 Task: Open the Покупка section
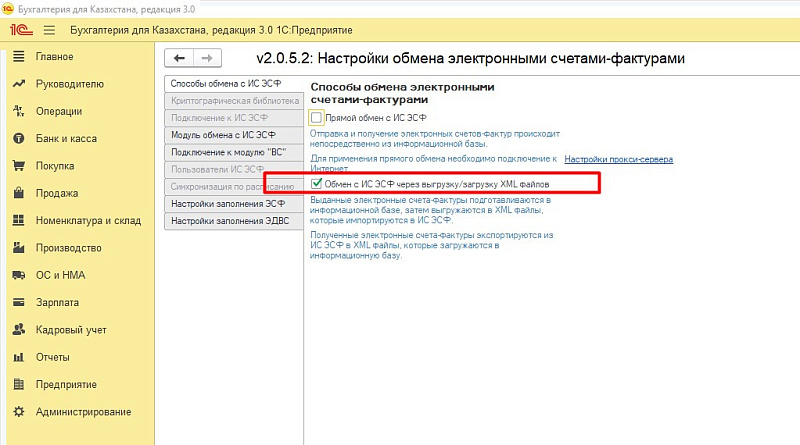[55, 166]
